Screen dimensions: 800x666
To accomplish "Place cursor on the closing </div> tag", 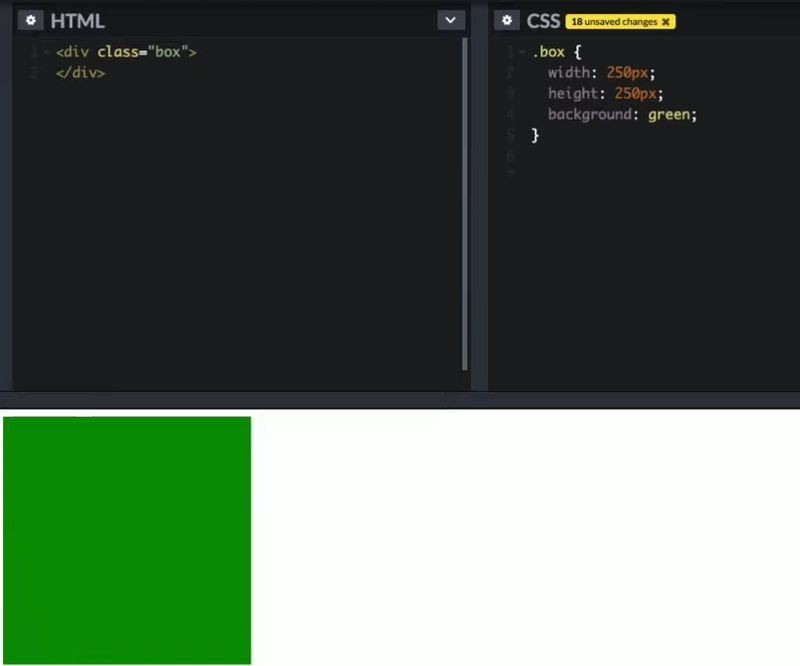I will (80, 73).
